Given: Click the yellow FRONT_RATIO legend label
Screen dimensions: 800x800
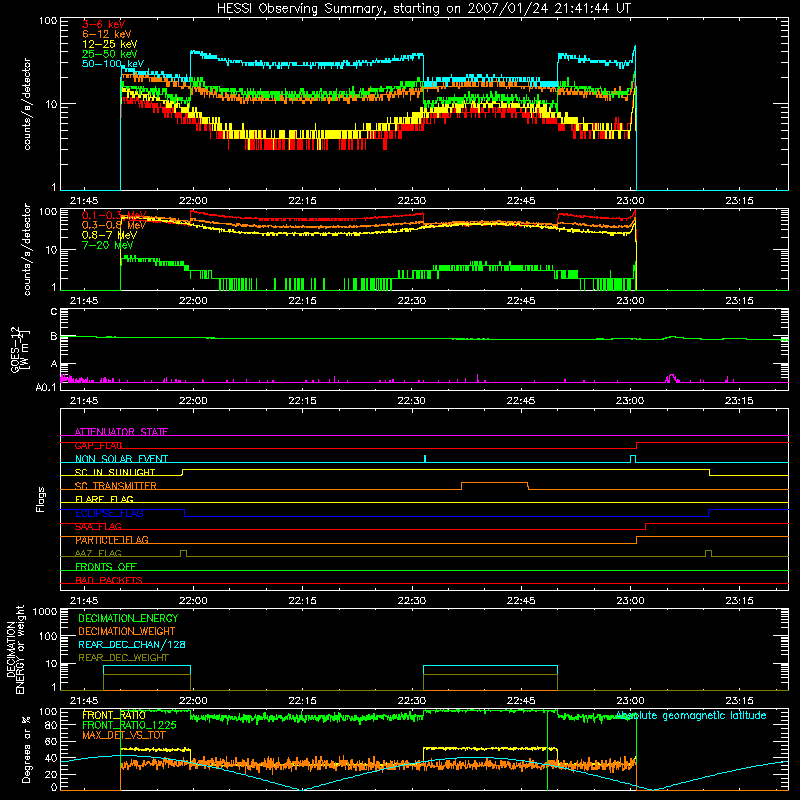Looking at the screenshot, I should tap(114, 715).
